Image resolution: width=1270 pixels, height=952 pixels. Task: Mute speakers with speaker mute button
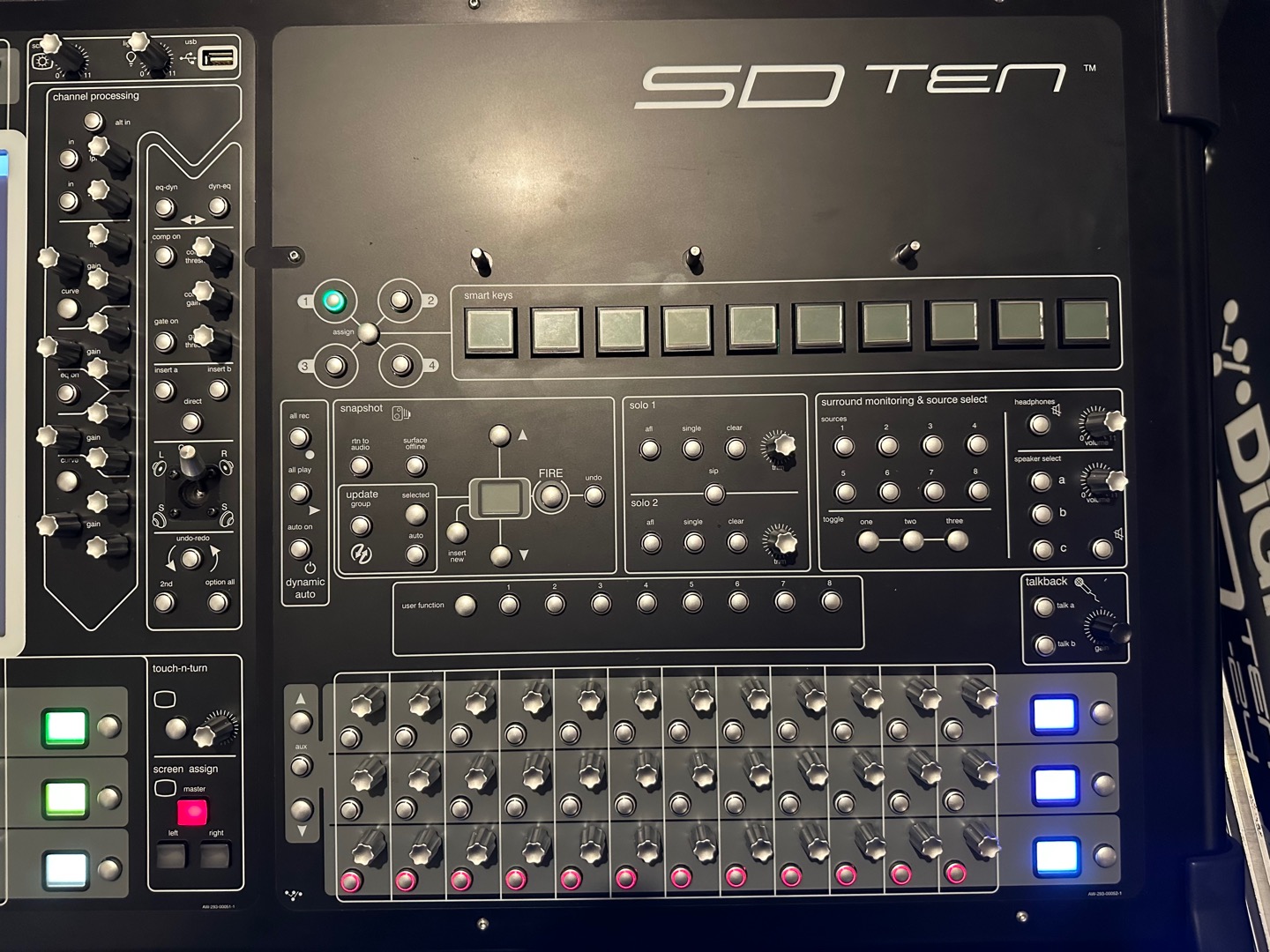(x=1102, y=549)
